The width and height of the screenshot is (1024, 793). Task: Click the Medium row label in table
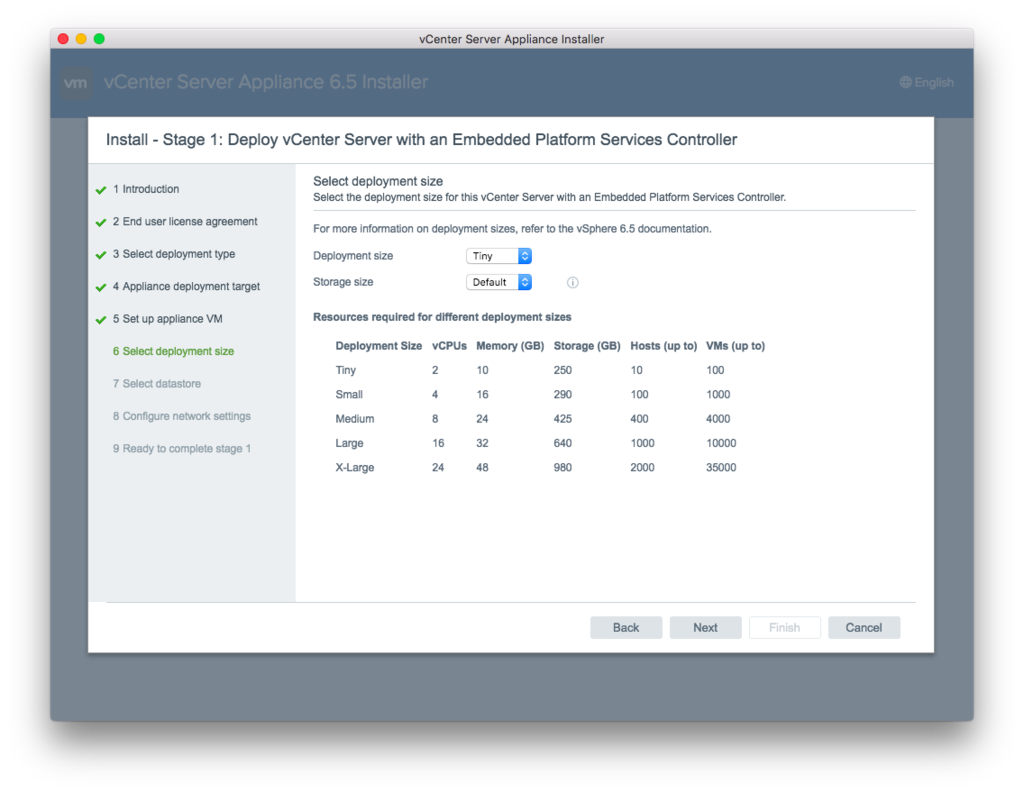[x=355, y=419]
